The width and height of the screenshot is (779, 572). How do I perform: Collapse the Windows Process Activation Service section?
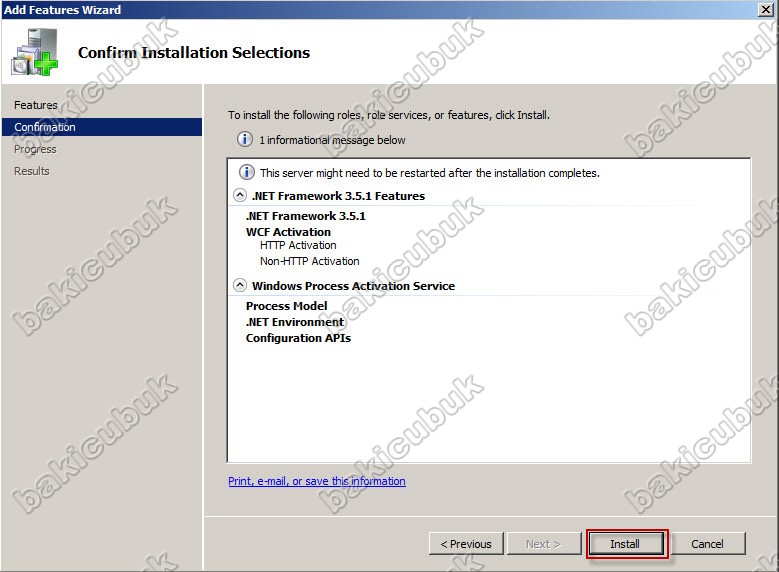click(239, 285)
